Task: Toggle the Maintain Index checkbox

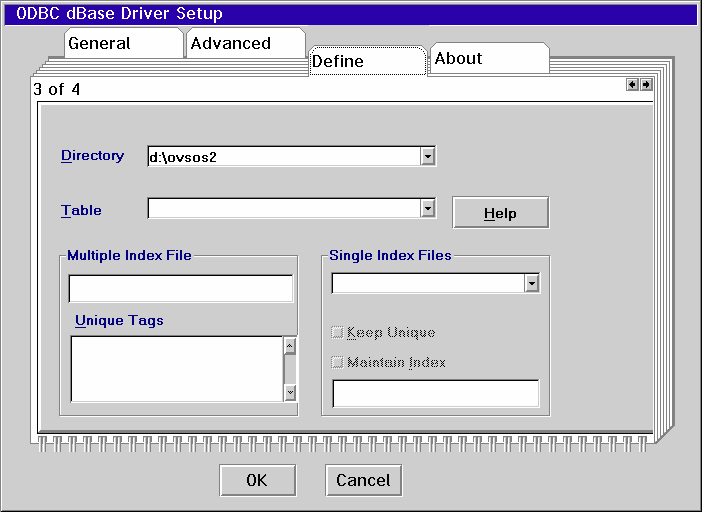Action: [x=337, y=362]
